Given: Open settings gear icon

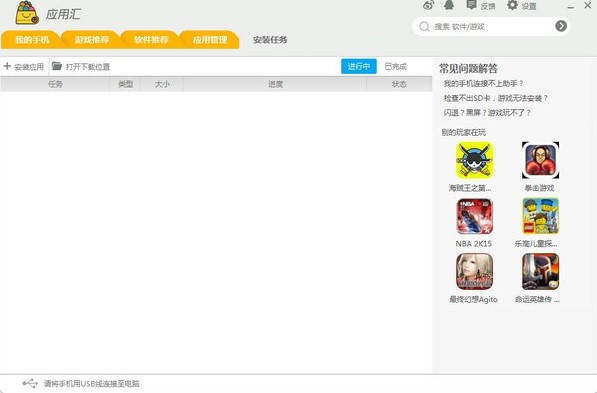Looking at the screenshot, I should (x=512, y=5).
